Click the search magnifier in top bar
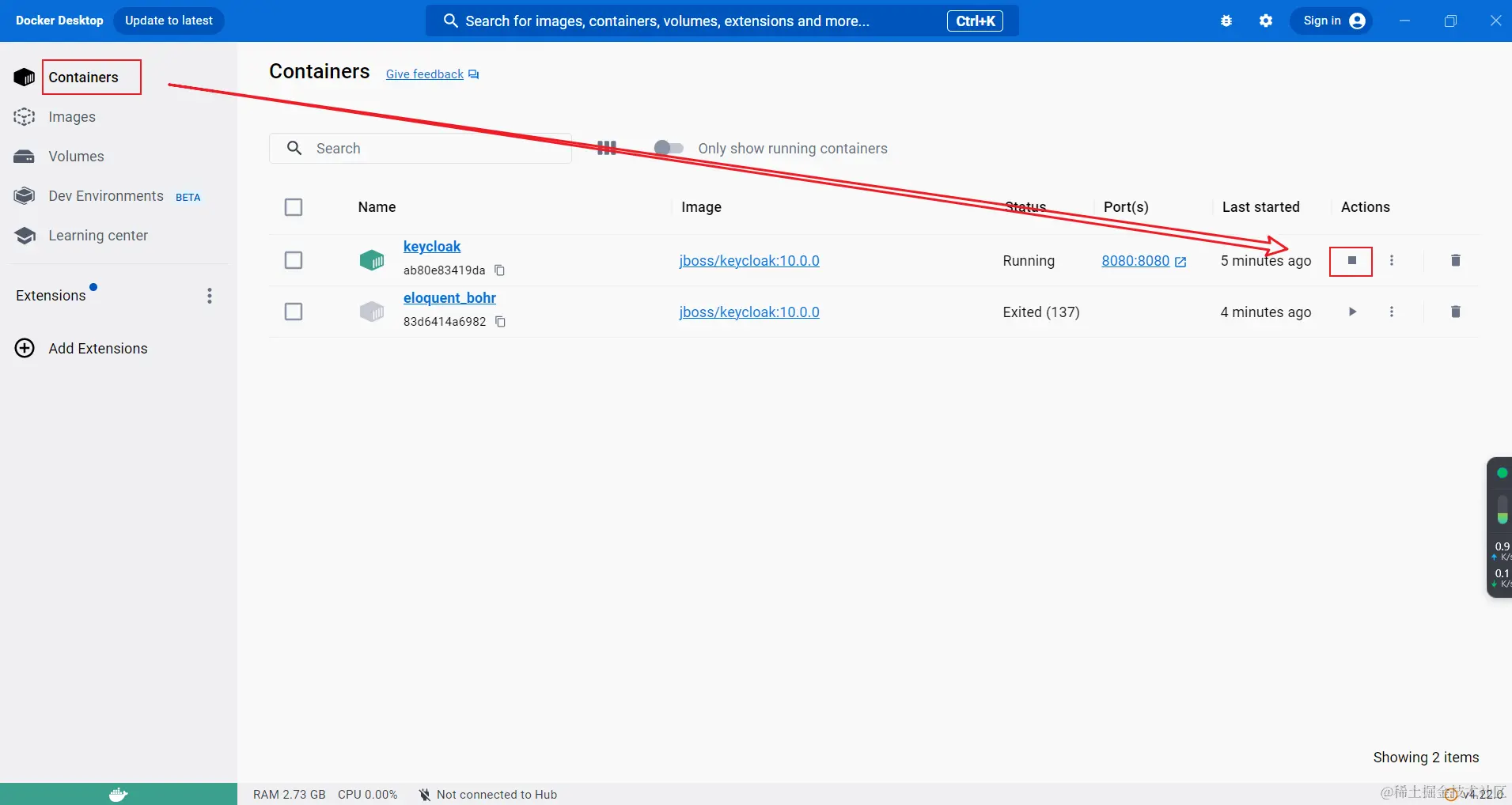Screen dimensions: 1512x805 tap(450, 21)
